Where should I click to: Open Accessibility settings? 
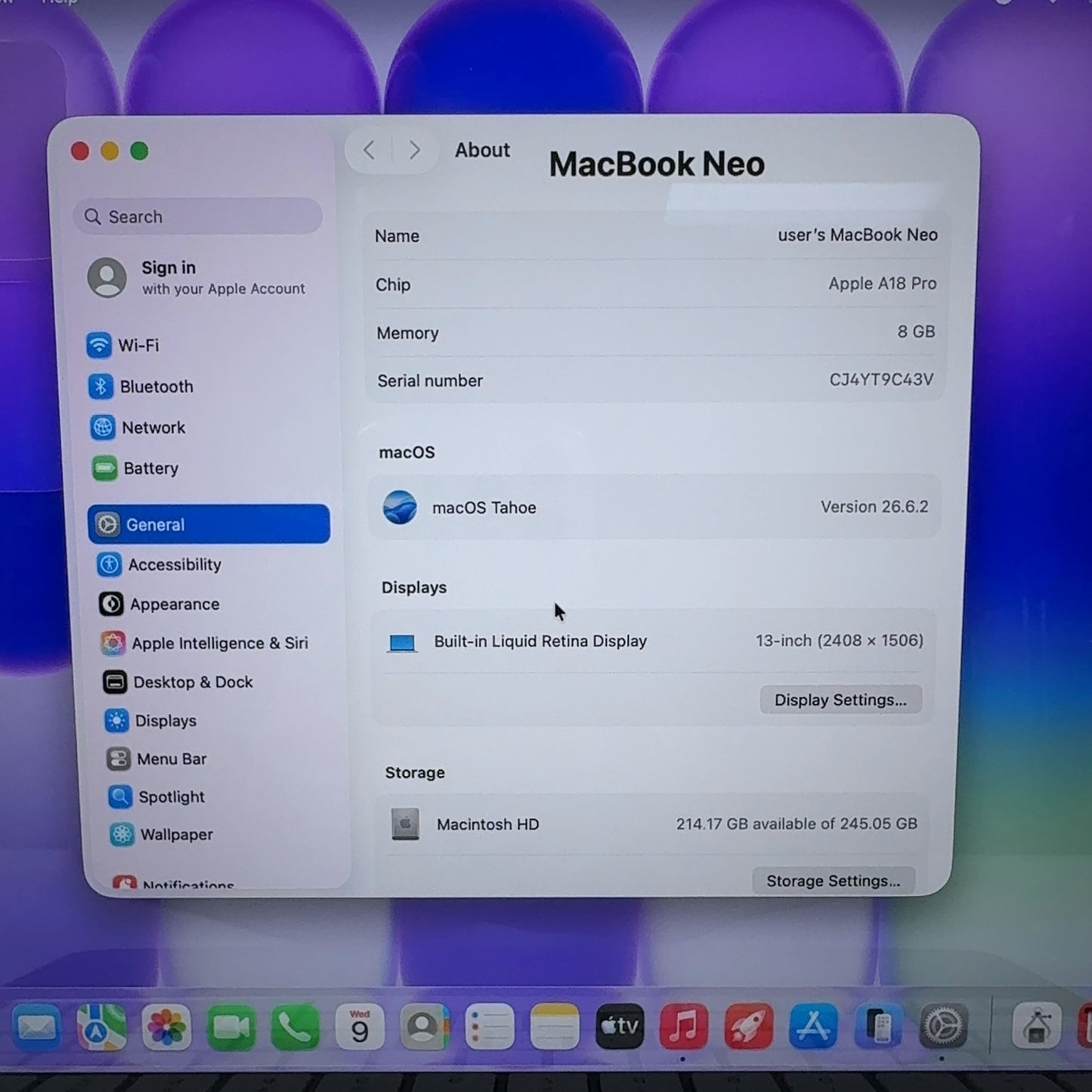click(159, 565)
